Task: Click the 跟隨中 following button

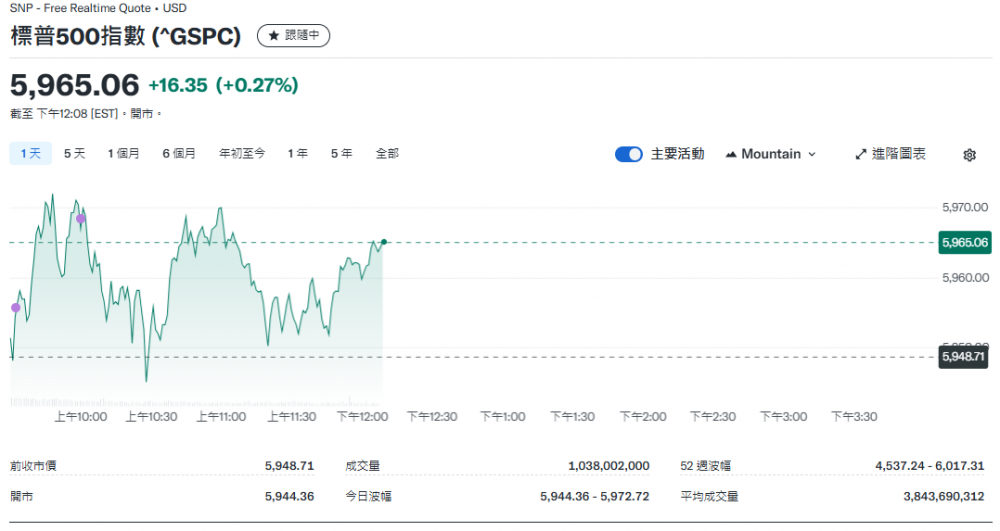Action: click(x=293, y=36)
